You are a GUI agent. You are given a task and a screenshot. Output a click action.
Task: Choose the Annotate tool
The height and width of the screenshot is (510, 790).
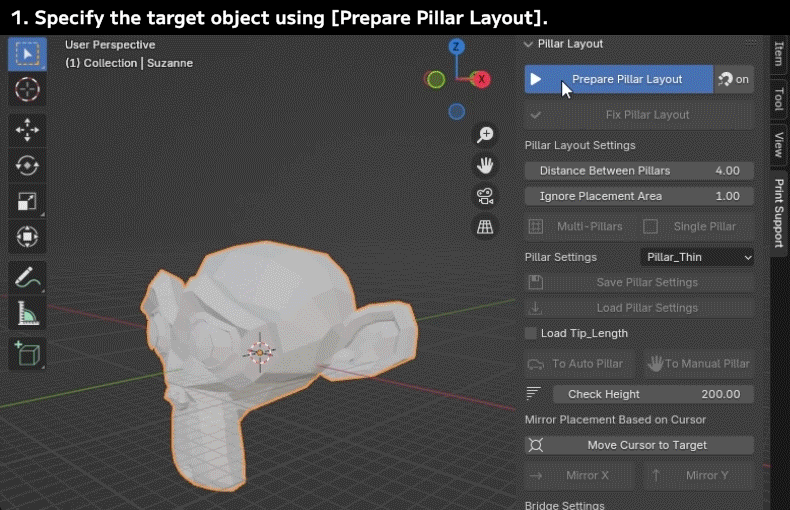tap(27, 277)
